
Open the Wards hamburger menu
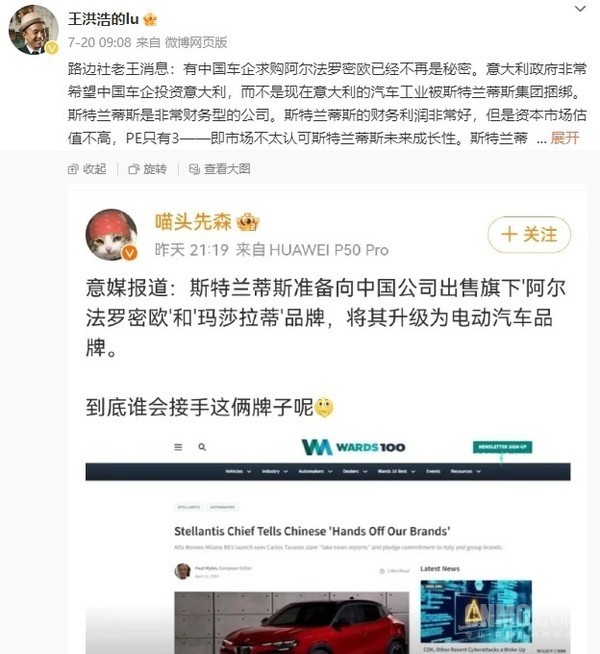(x=178, y=447)
